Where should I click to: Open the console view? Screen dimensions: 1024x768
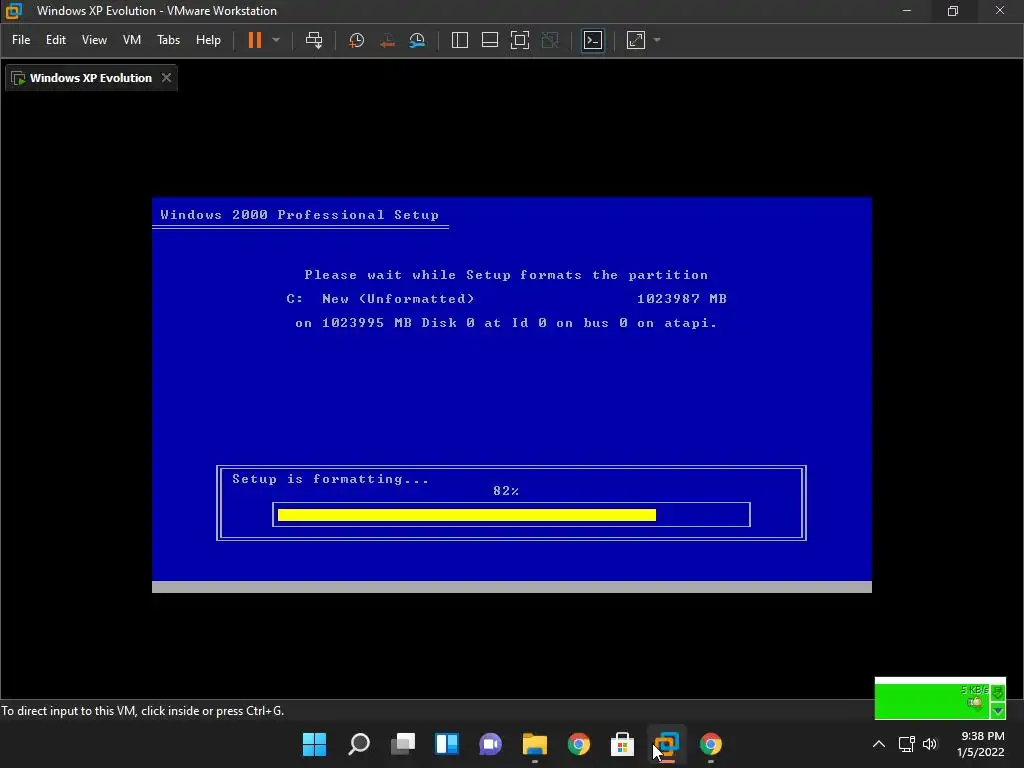[593, 40]
